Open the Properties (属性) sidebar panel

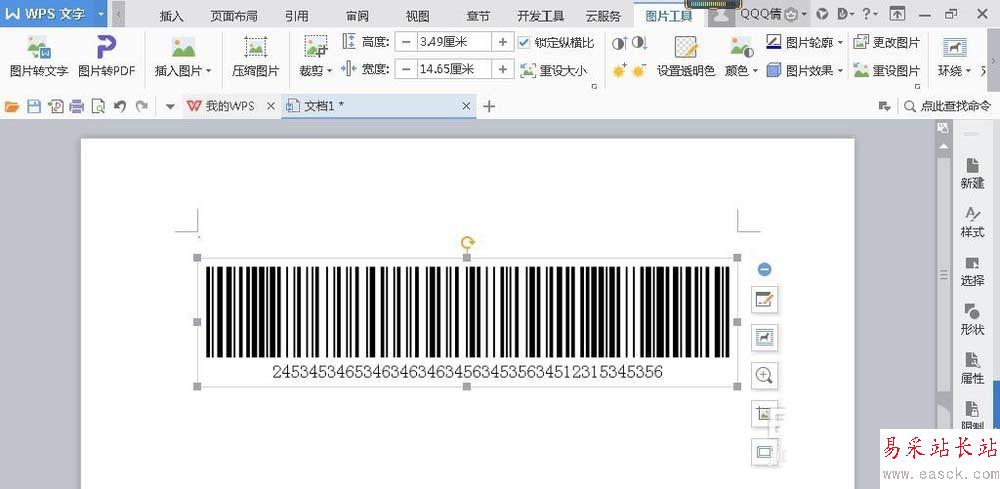click(x=972, y=369)
